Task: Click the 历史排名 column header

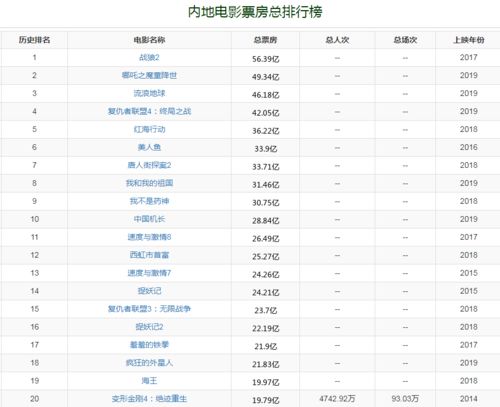Action: (34, 40)
